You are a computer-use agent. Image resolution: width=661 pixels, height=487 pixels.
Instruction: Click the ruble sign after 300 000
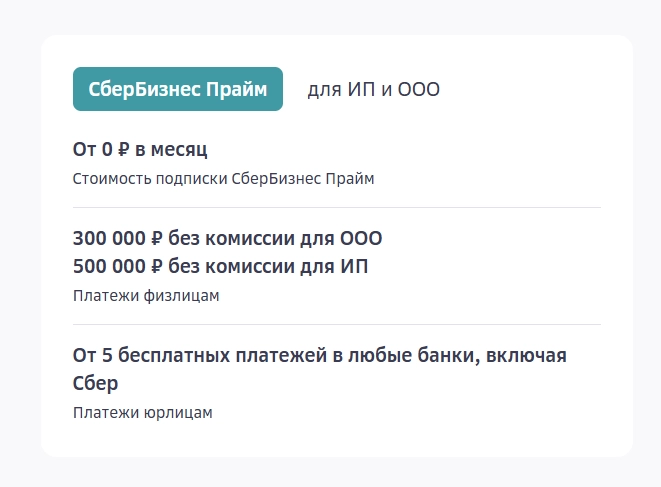pos(156,239)
